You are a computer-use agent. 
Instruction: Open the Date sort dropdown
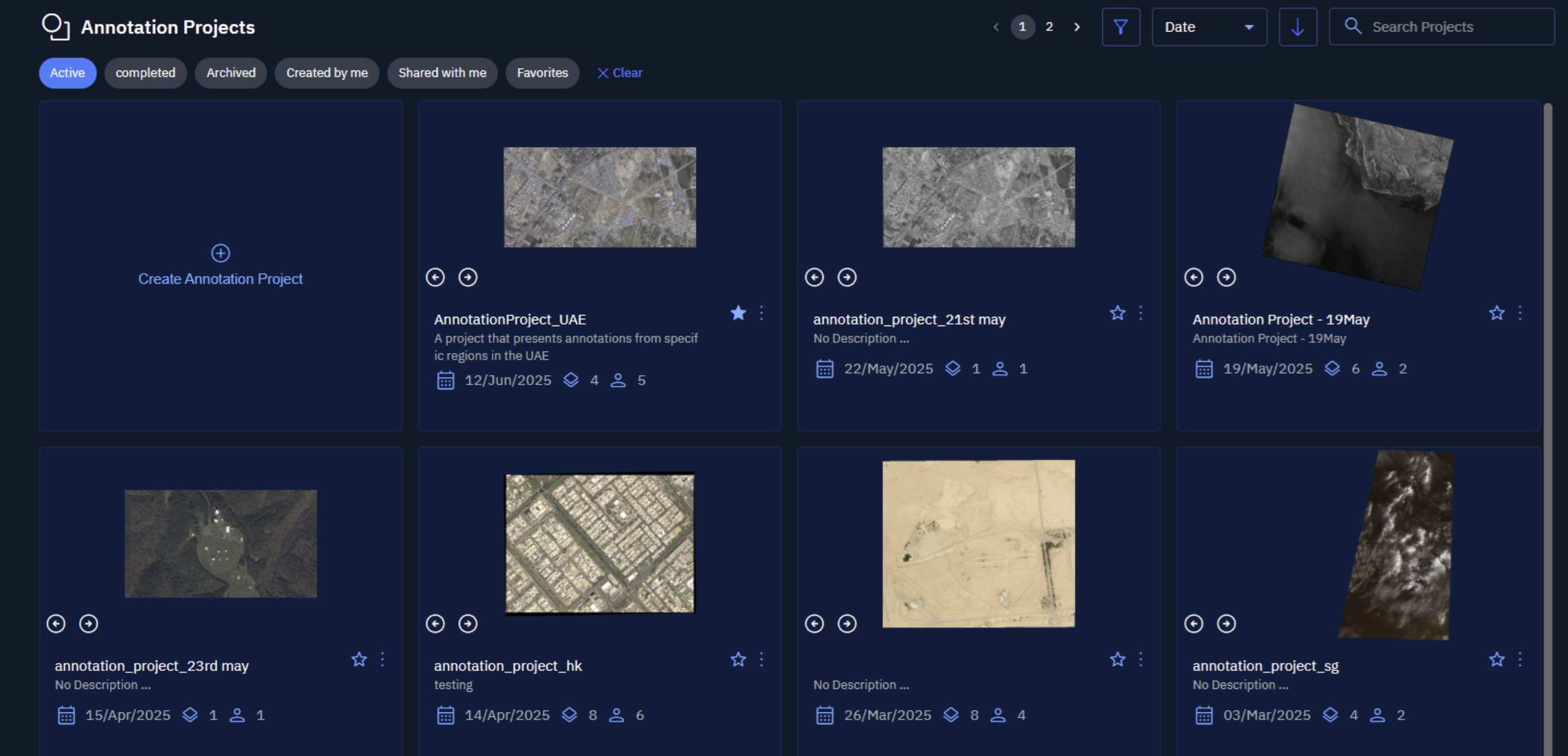point(1209,27)
